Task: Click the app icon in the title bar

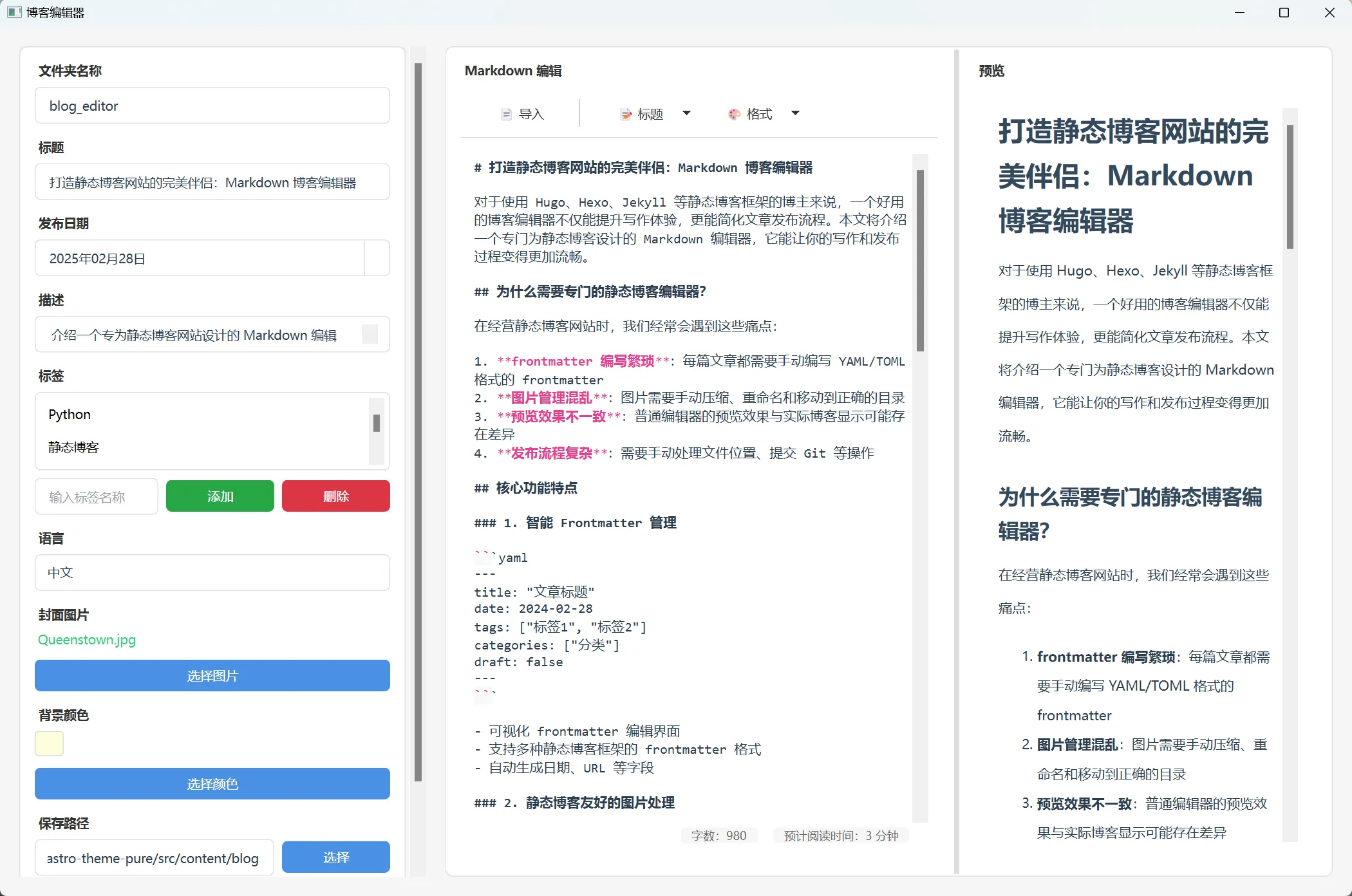Action: 14,12
